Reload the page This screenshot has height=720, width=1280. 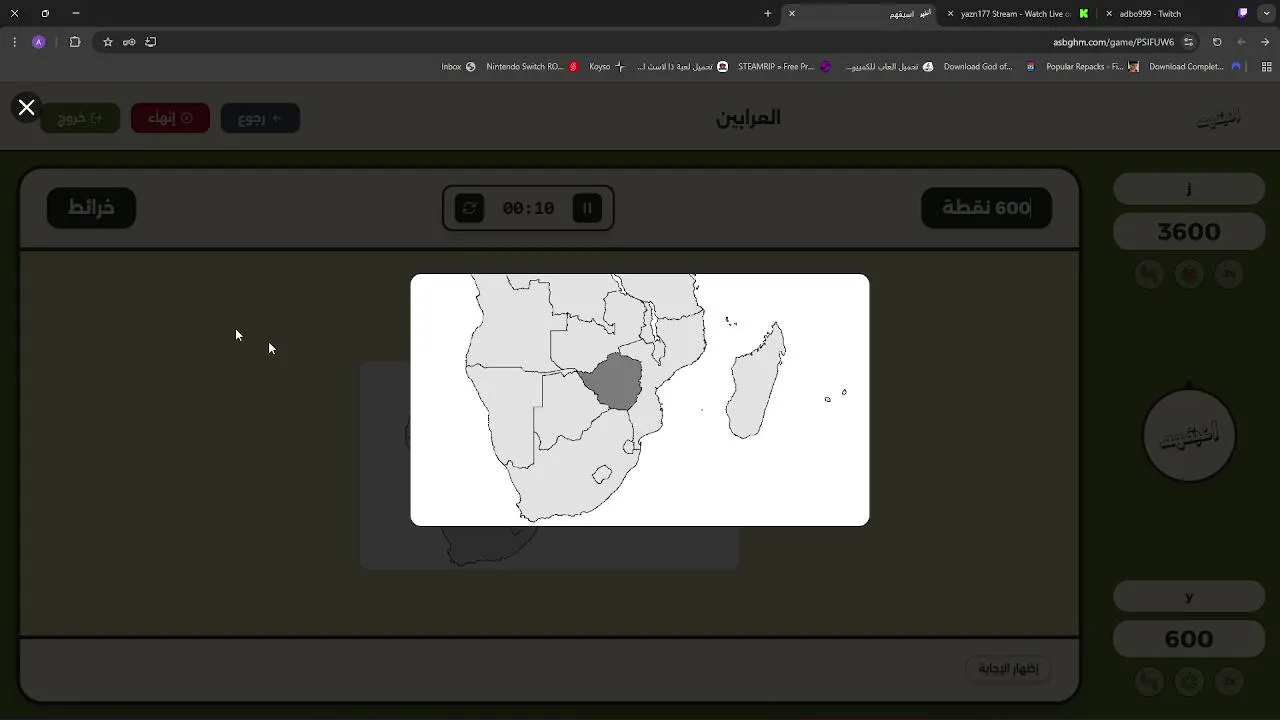[1217, 42]
